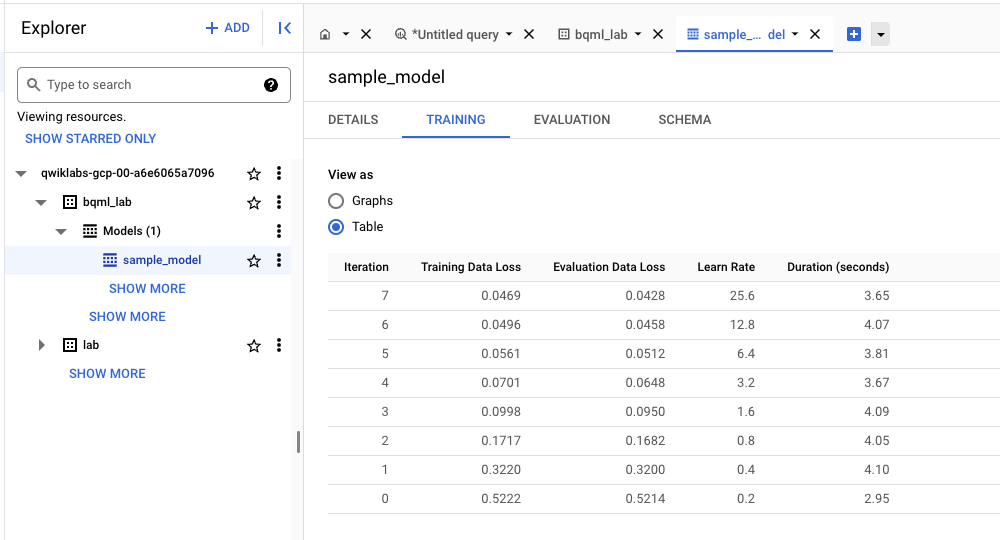Switch to the EVALUATION tab
Viewport: 1000px width, 540px height.
click(571, 120)
